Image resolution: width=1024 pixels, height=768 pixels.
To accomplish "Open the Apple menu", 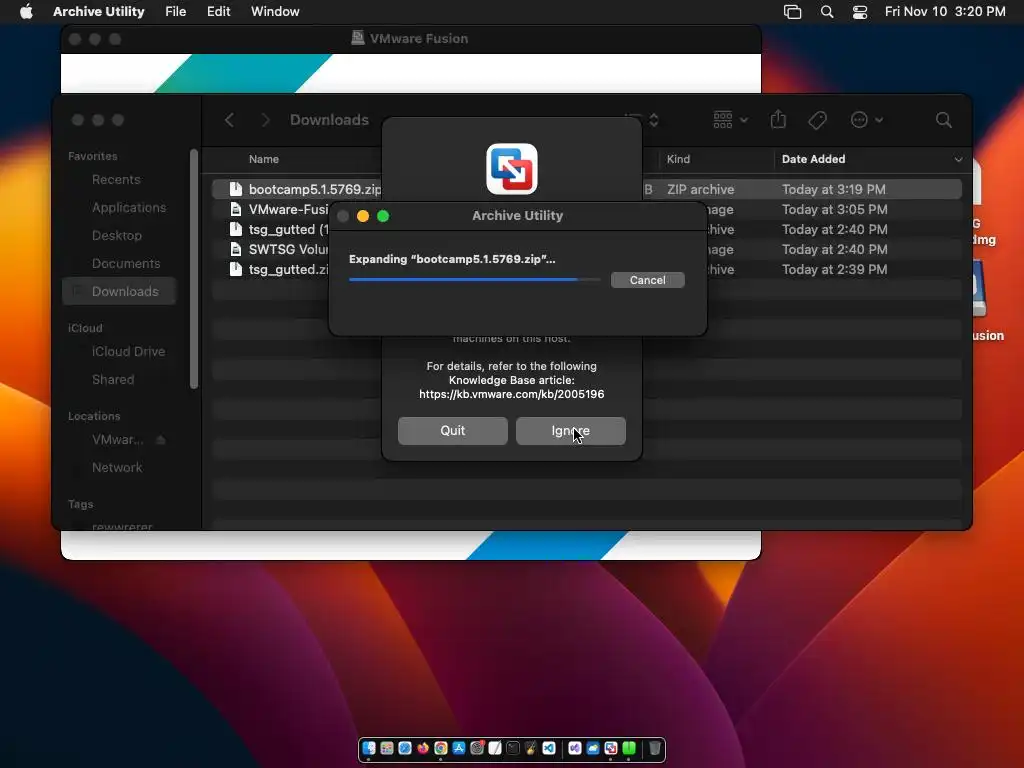I will [x=26, y=12].
